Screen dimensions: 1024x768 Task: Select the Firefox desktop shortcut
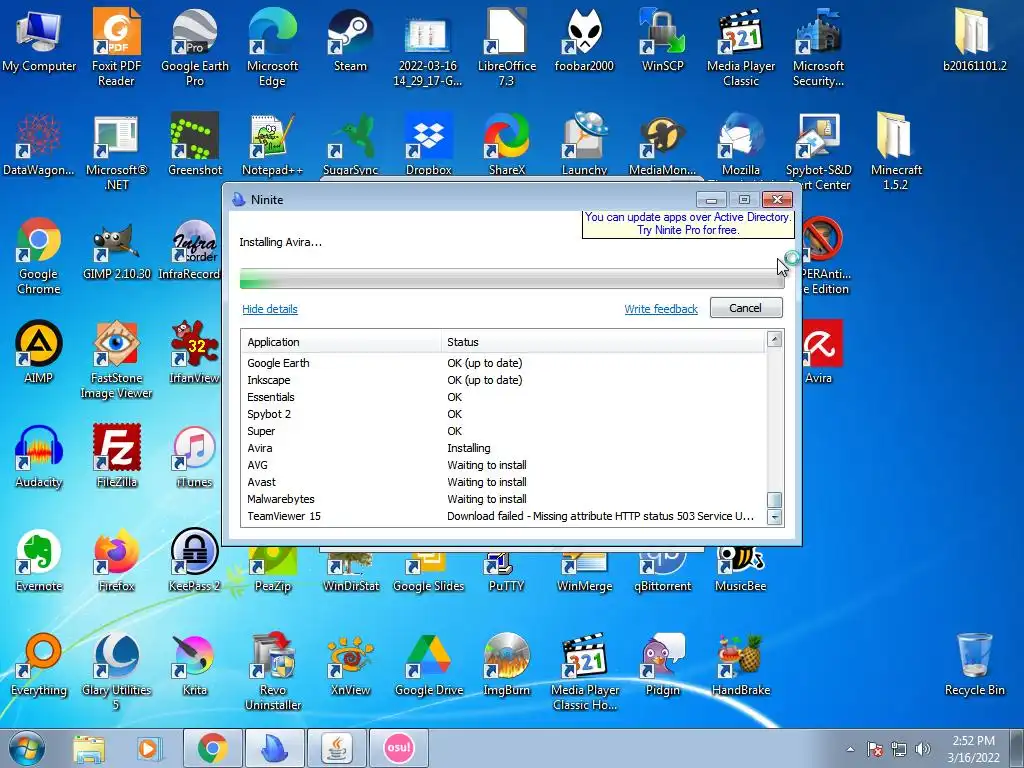(116, 560)
